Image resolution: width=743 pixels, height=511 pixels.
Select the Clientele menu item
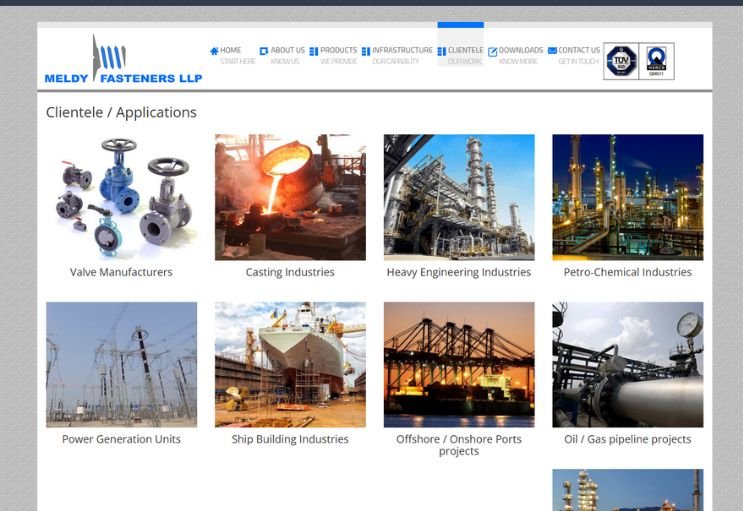(461, 55)
